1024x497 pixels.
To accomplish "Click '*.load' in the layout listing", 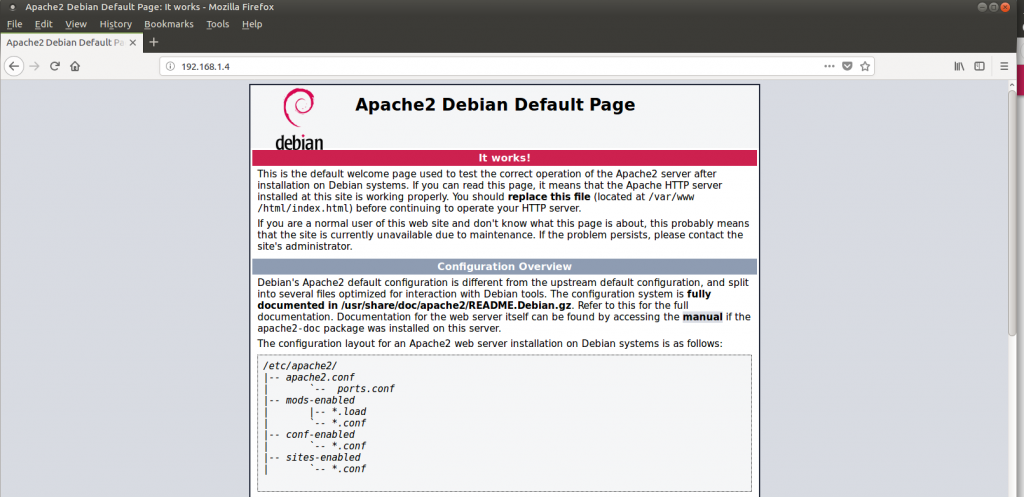I will [x=349, y=412].
